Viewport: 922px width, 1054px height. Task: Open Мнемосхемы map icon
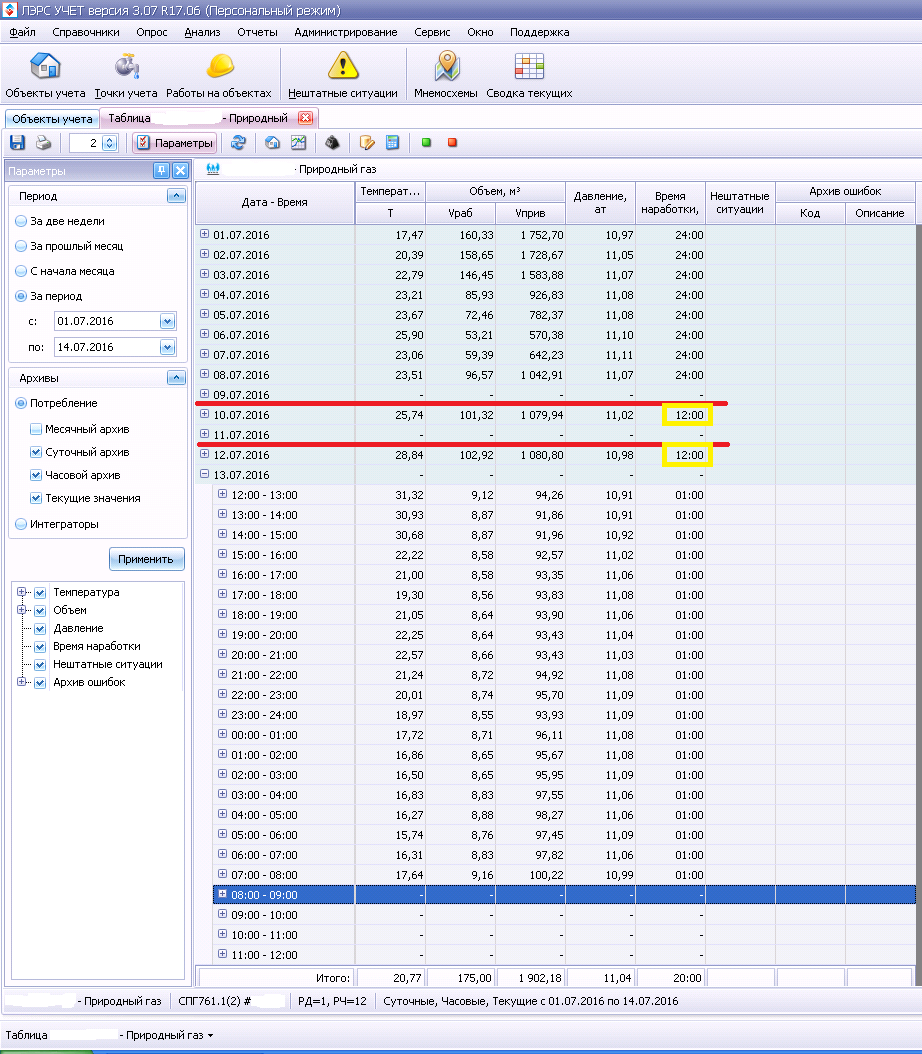click(447, 66)
